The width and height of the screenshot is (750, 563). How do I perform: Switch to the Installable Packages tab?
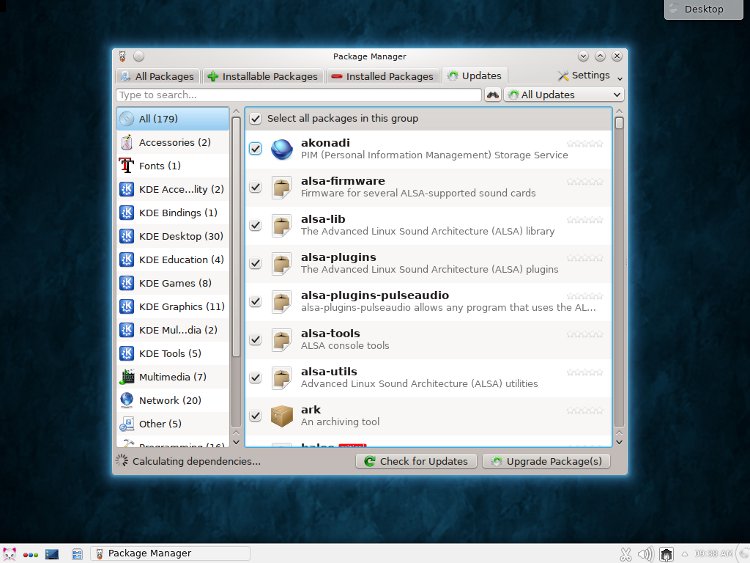coord(262,76)
